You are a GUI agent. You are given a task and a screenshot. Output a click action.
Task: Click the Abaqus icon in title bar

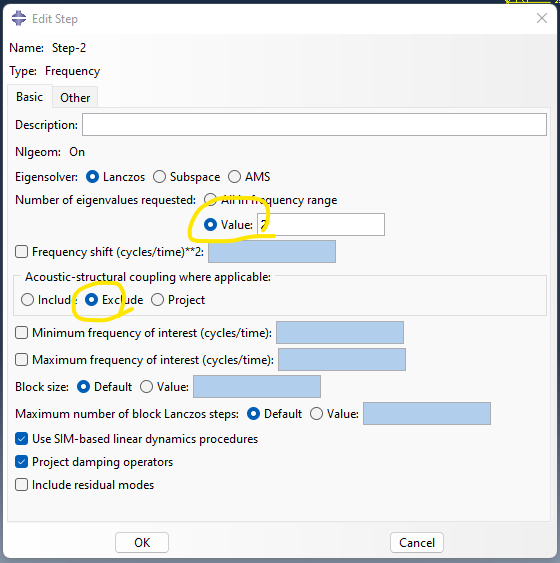(19, 18)
